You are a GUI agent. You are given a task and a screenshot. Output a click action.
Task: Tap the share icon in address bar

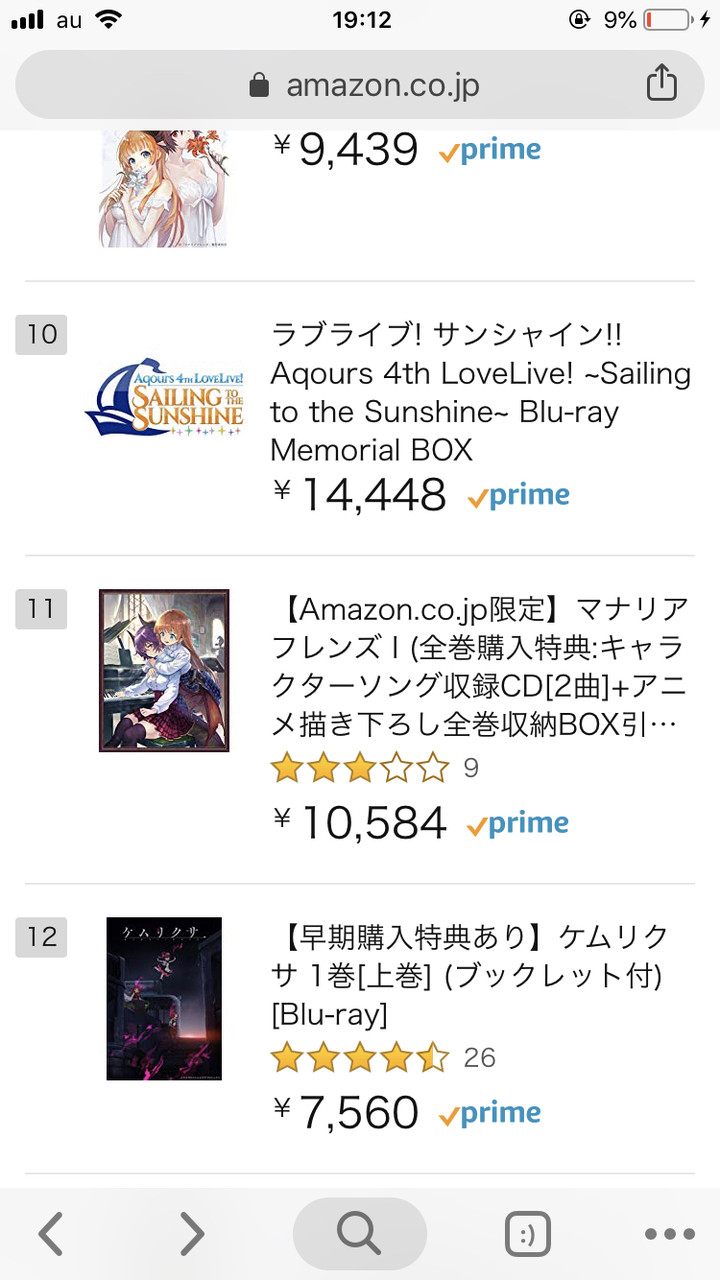coord(661,84)
